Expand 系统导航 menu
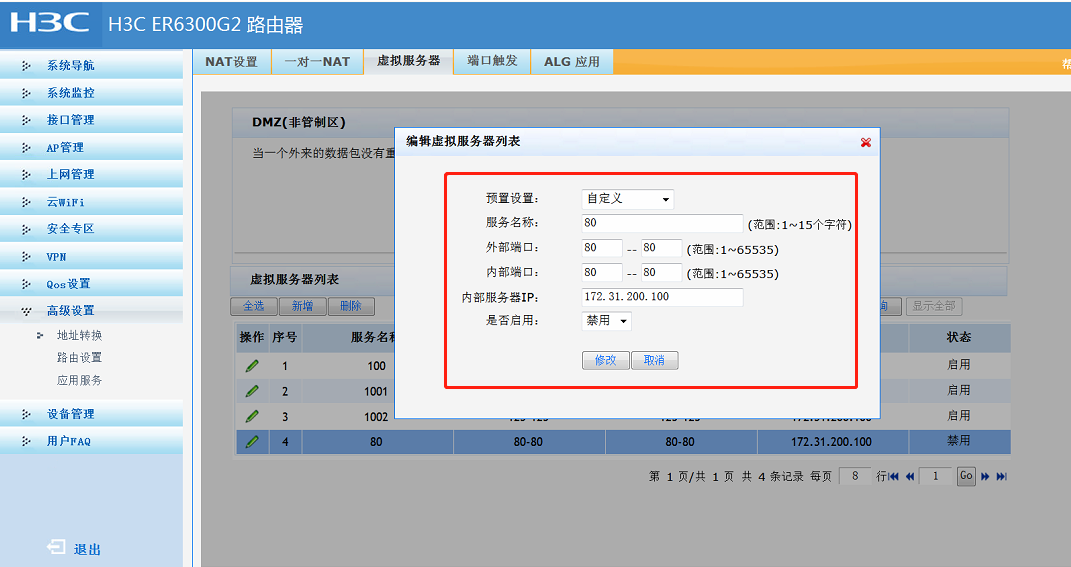 [x=92, y=66]
